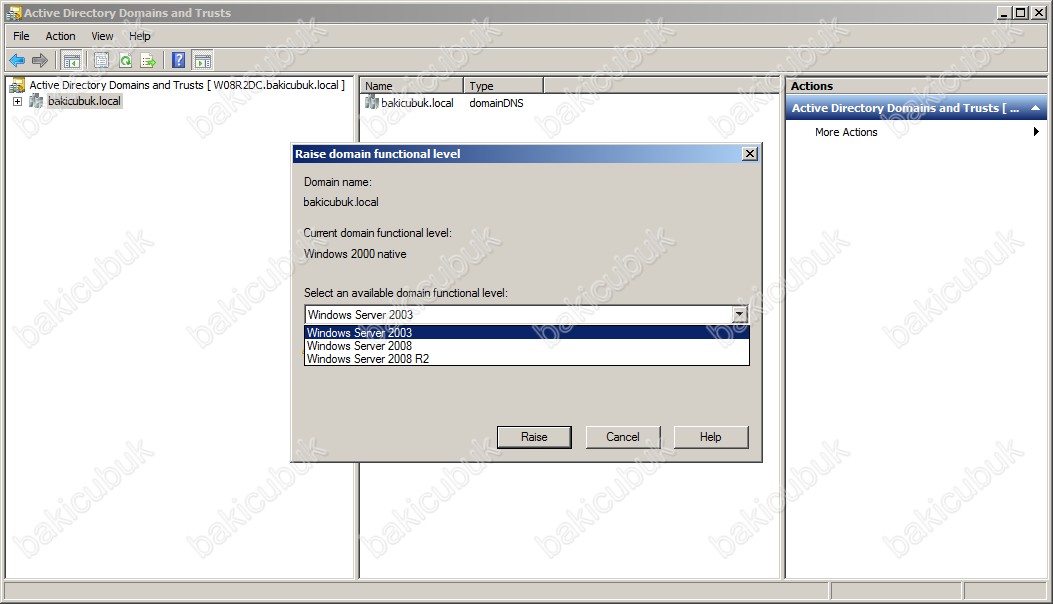
Task: Choose Windows Server 2008 in dropdown list
Action: tap(526, 345)
